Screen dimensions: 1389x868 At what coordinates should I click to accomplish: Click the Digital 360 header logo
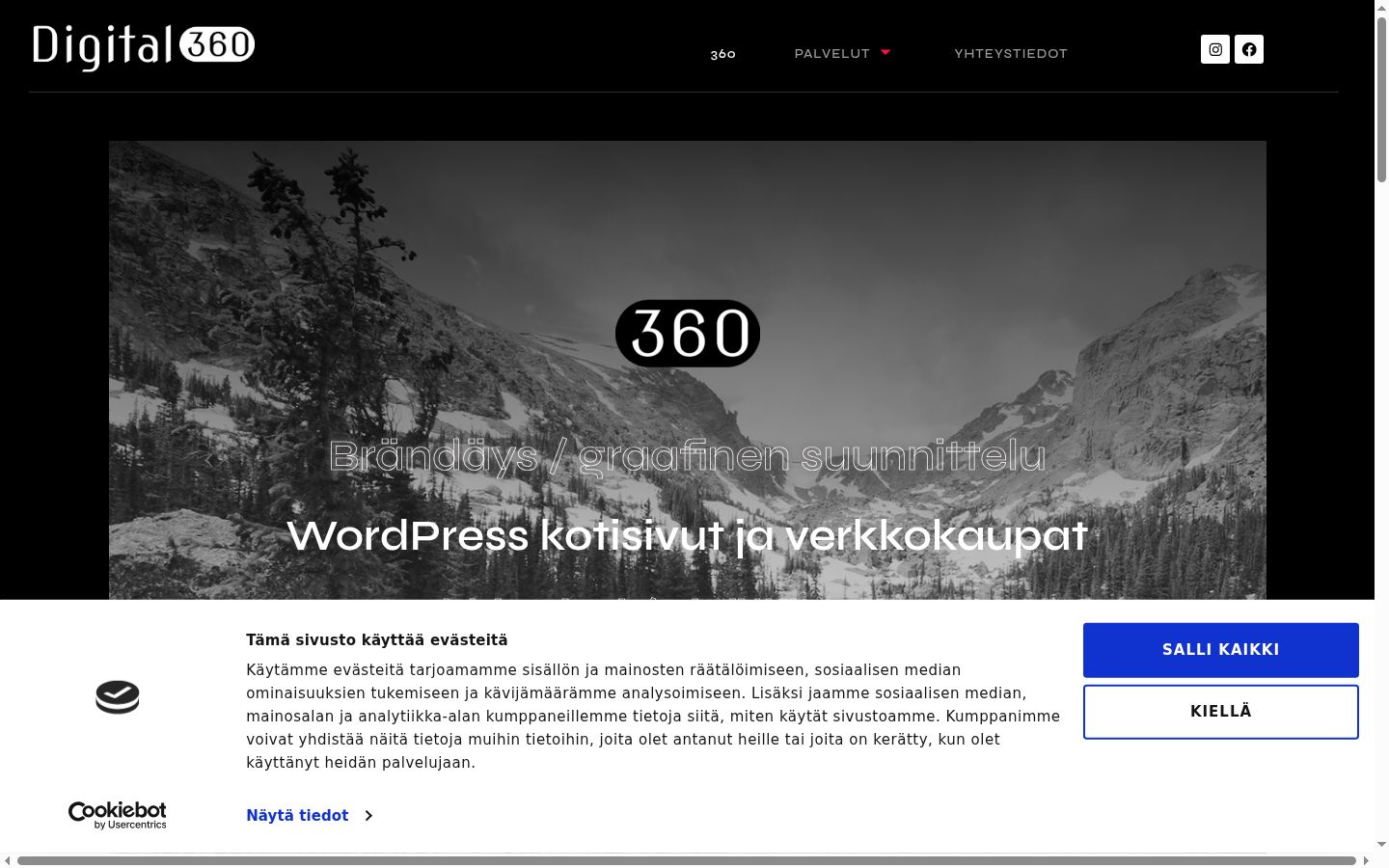[x=144, y=46]
